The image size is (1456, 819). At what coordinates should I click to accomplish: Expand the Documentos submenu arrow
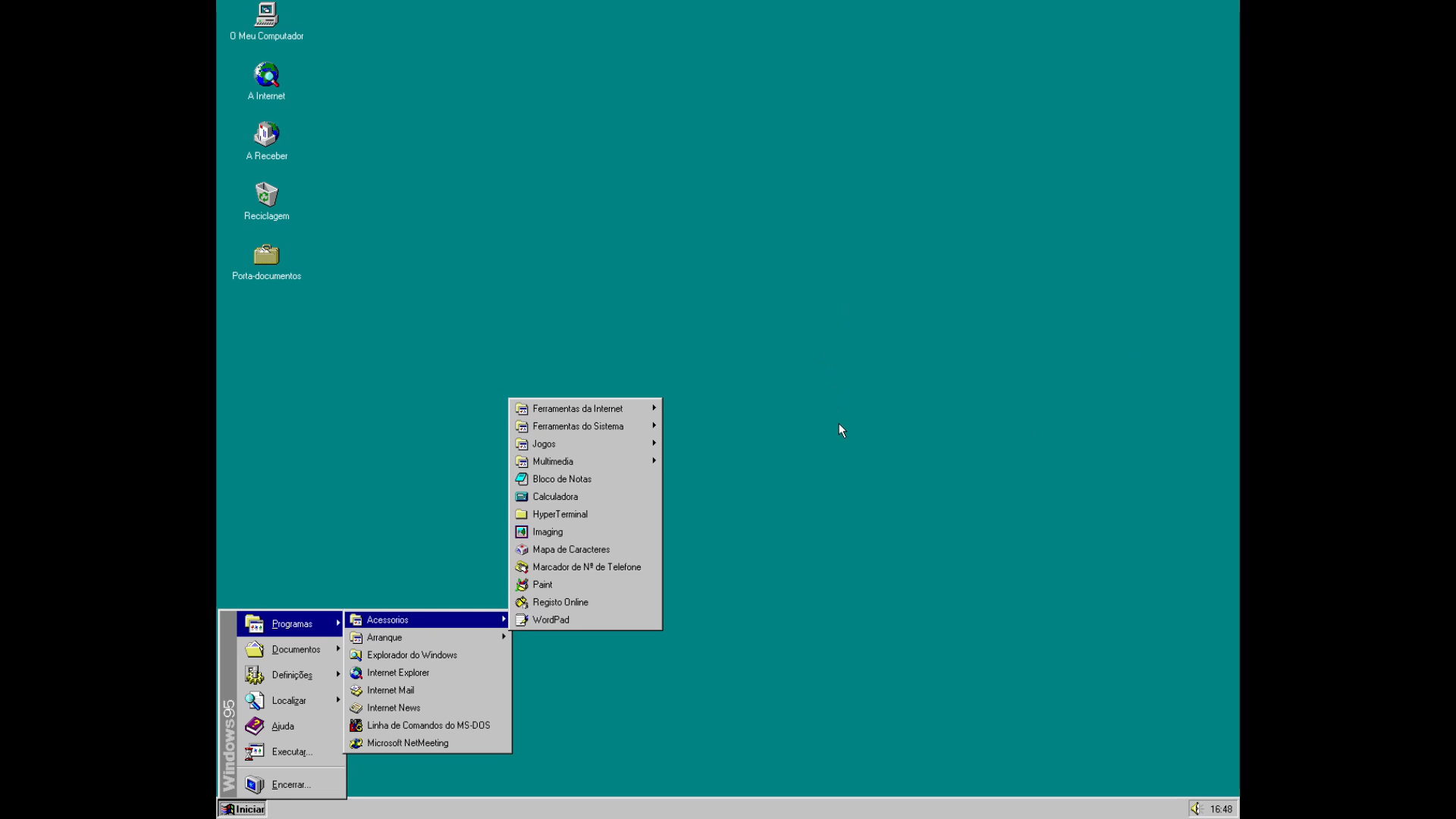click(338, 649)
